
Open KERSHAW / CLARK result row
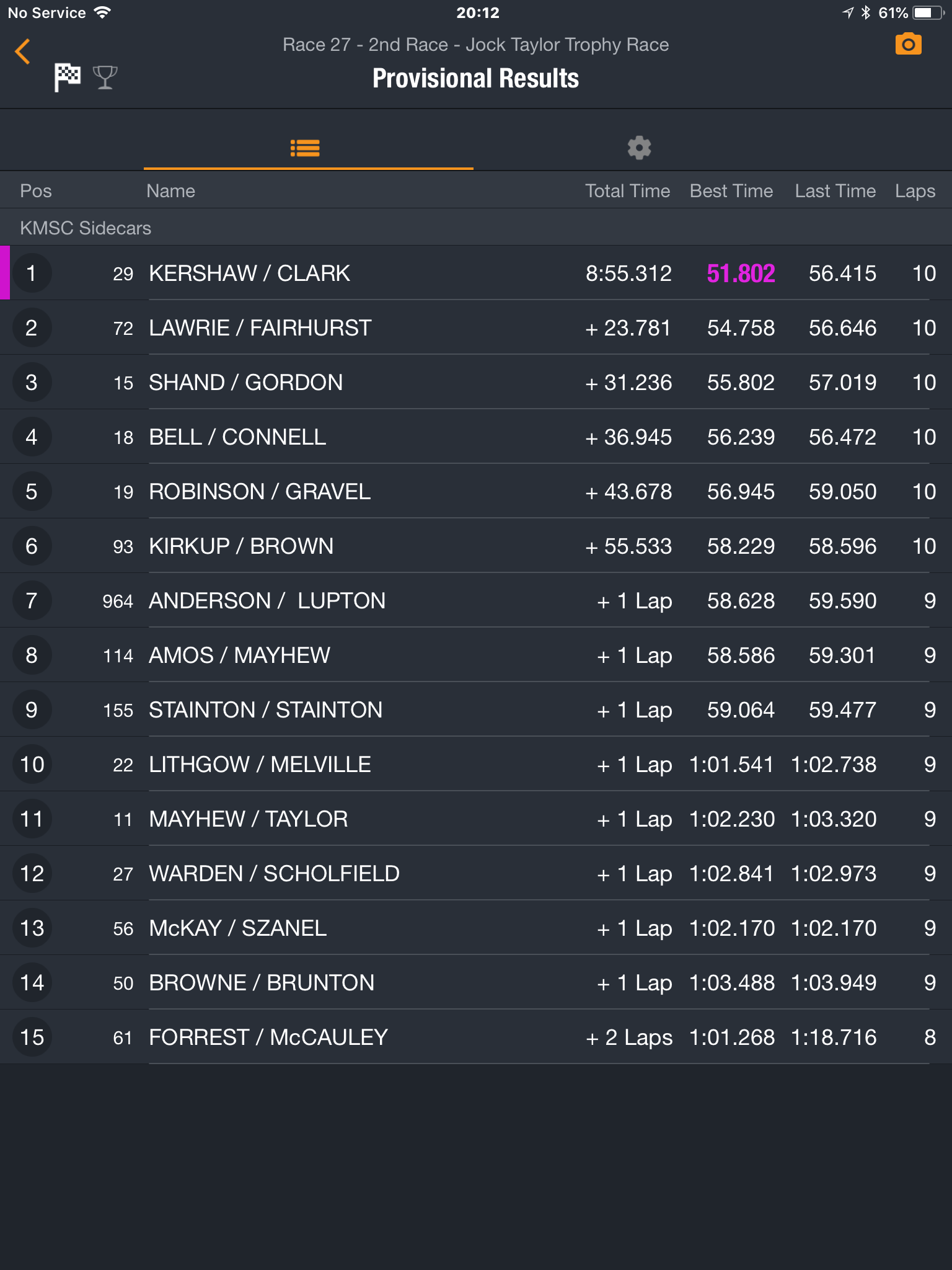coord(476,273)
